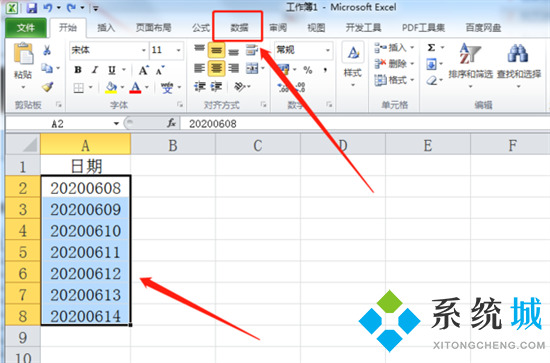This screenshot has width=550, height=363.
Task: Click the cell Borders icon
Action: [x=79, y=87]
